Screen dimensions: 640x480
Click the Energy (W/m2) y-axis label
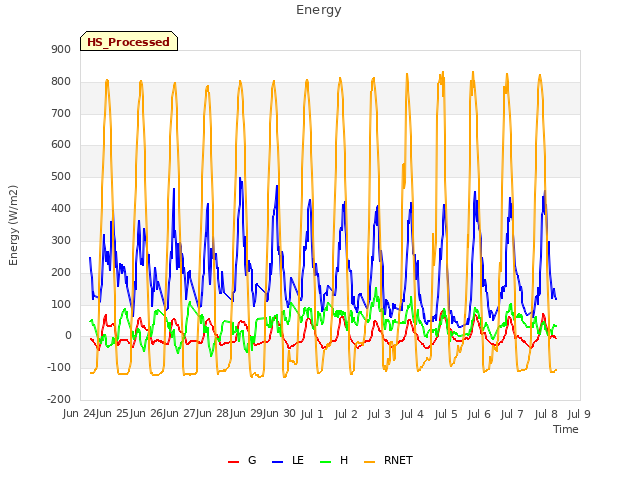click(13, 225)
